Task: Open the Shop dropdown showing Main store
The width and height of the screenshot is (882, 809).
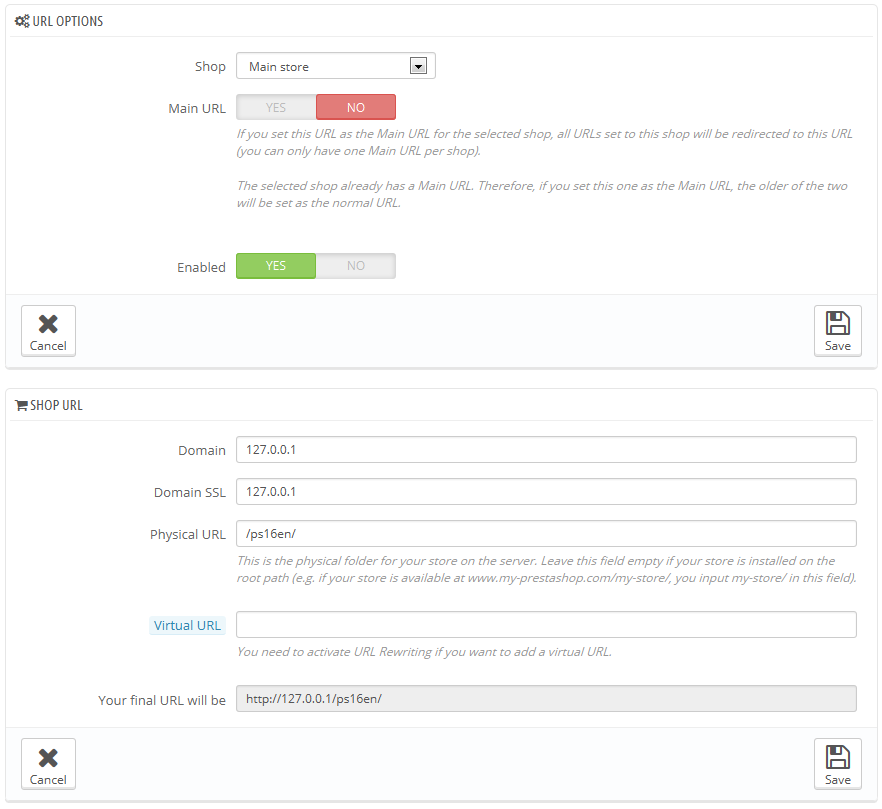Action: (335, 66)
